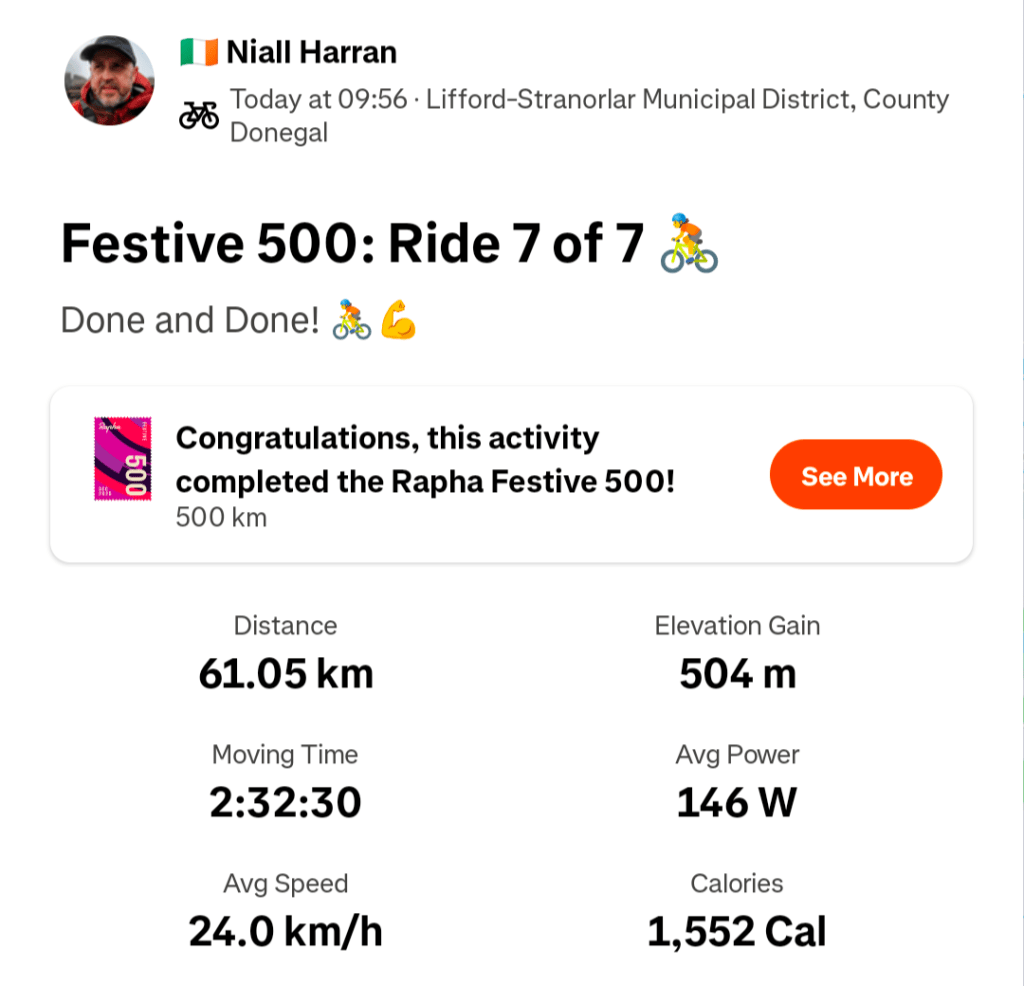Click the Calories value 1,552 Cal
The height and width of the screenshot is (986, 1024).
tap(737, 932)
